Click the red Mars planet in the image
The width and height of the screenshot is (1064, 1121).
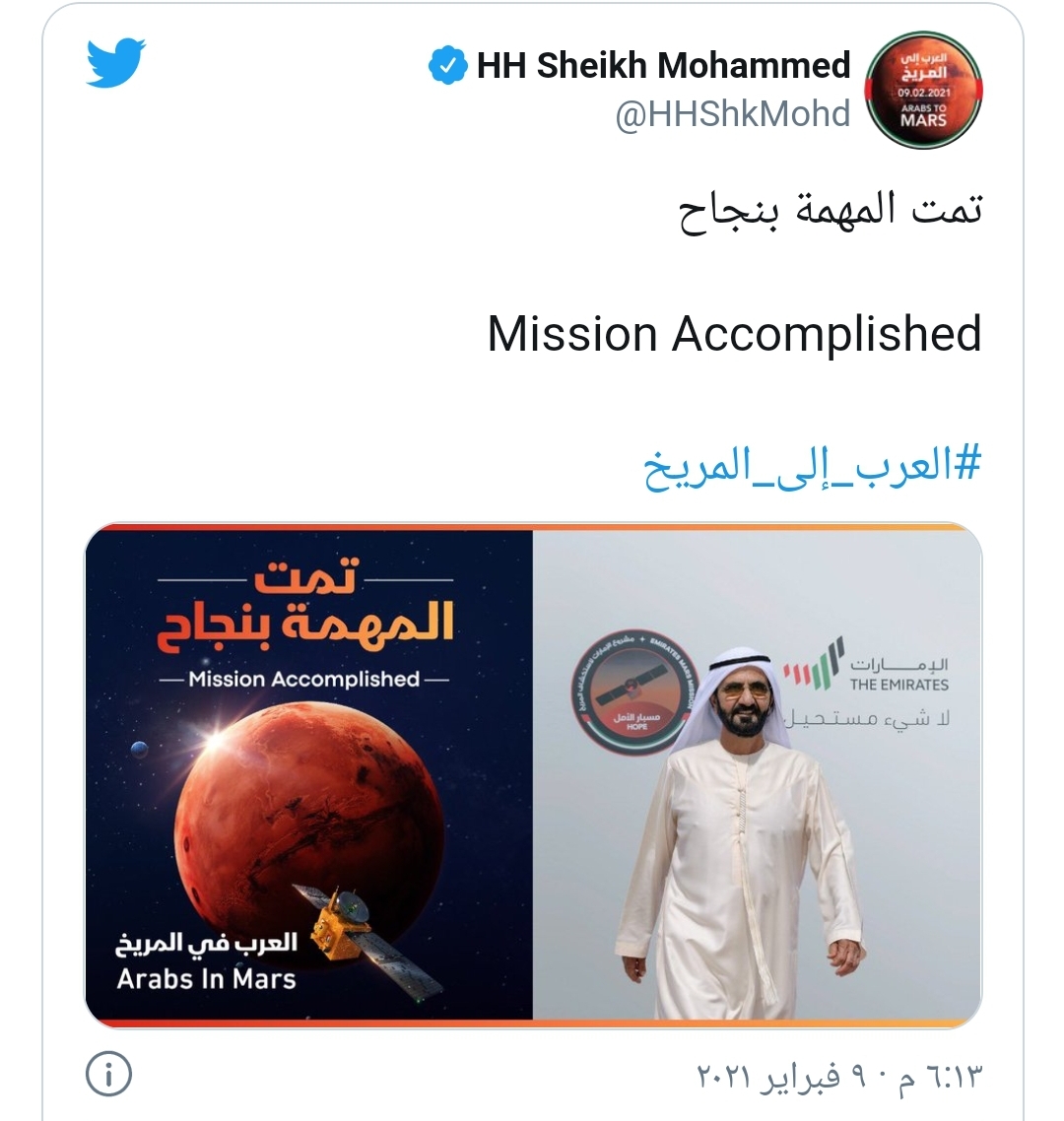pos(309,815)
